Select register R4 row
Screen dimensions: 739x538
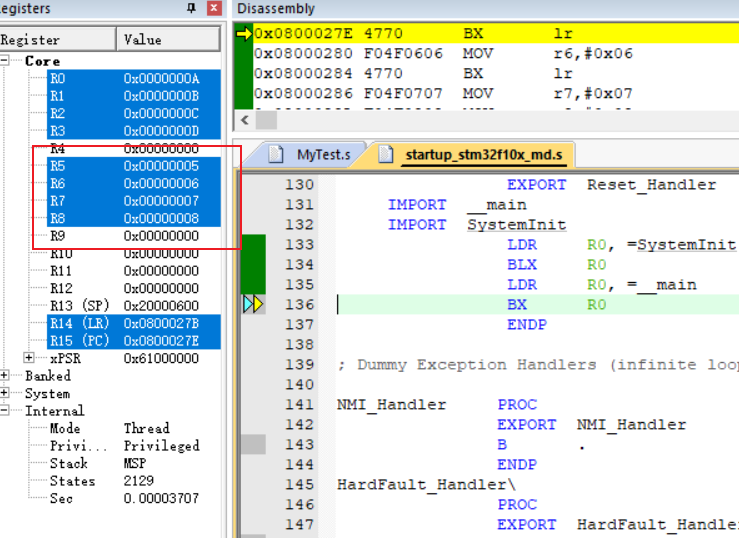pos(134,148)
